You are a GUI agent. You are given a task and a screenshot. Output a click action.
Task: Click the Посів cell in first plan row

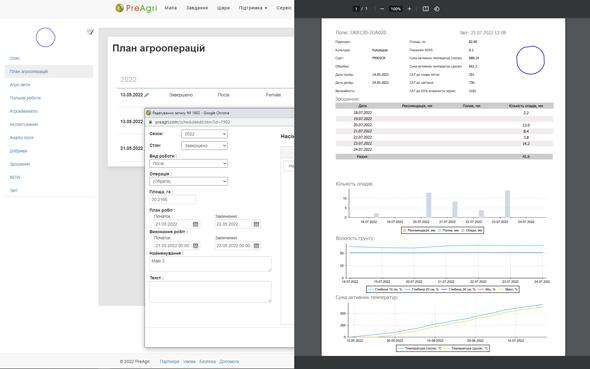tap(224, 95)
